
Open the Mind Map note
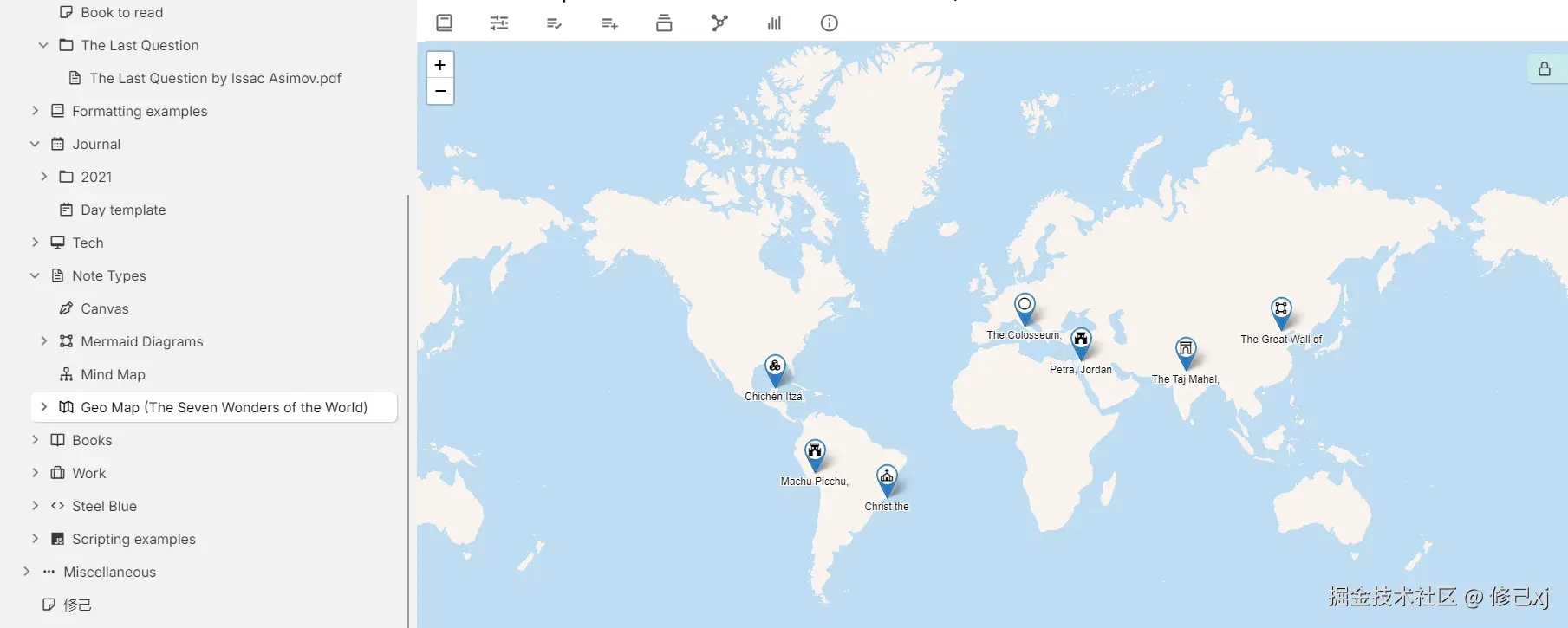pos(113,374)
